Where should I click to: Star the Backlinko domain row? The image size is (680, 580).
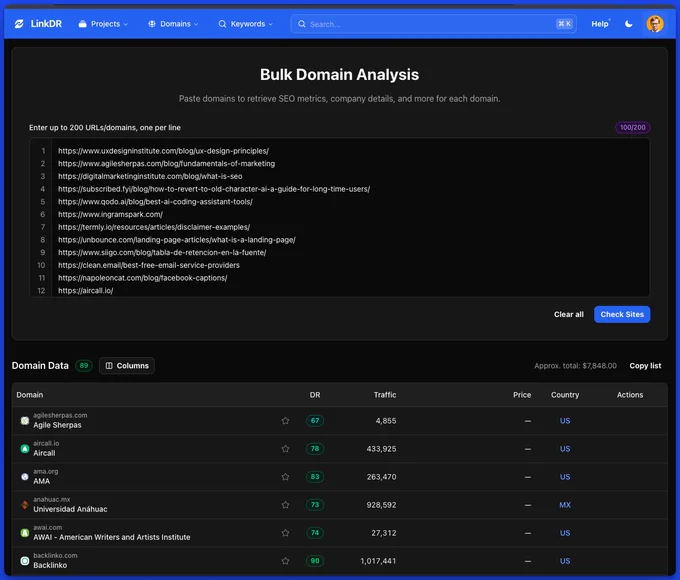click(285, 560)
